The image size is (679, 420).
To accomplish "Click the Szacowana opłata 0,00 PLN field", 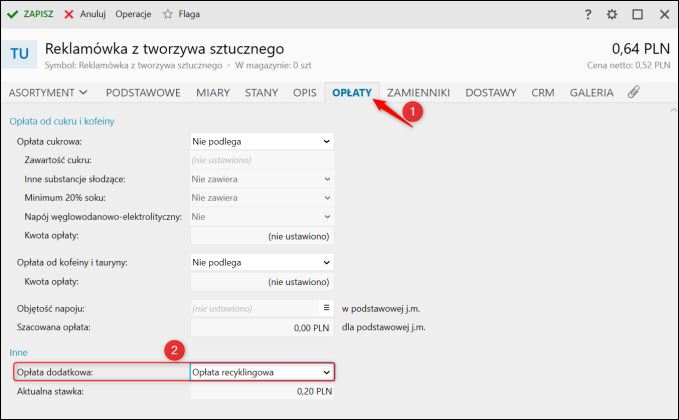I will pyautogui.click(x=262, y=328).
